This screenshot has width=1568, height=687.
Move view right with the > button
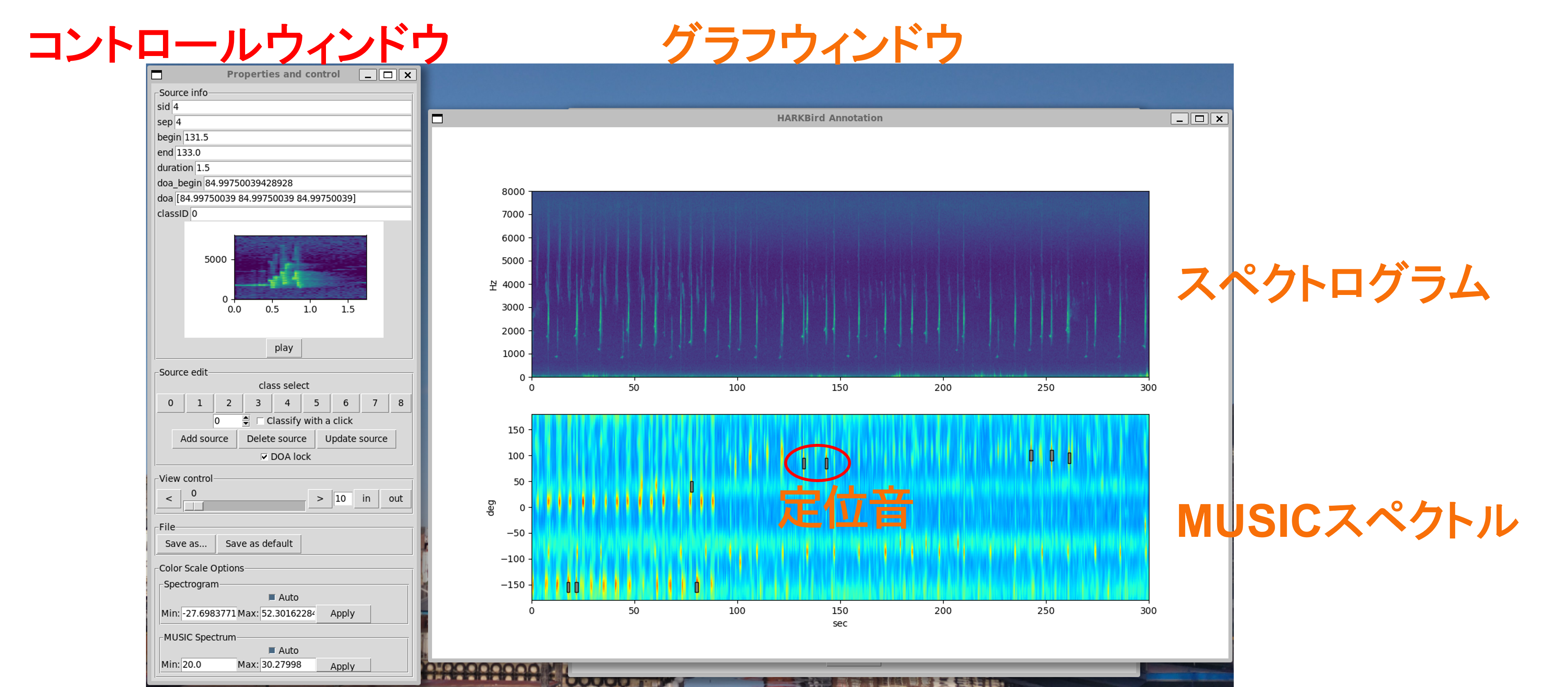320,499
